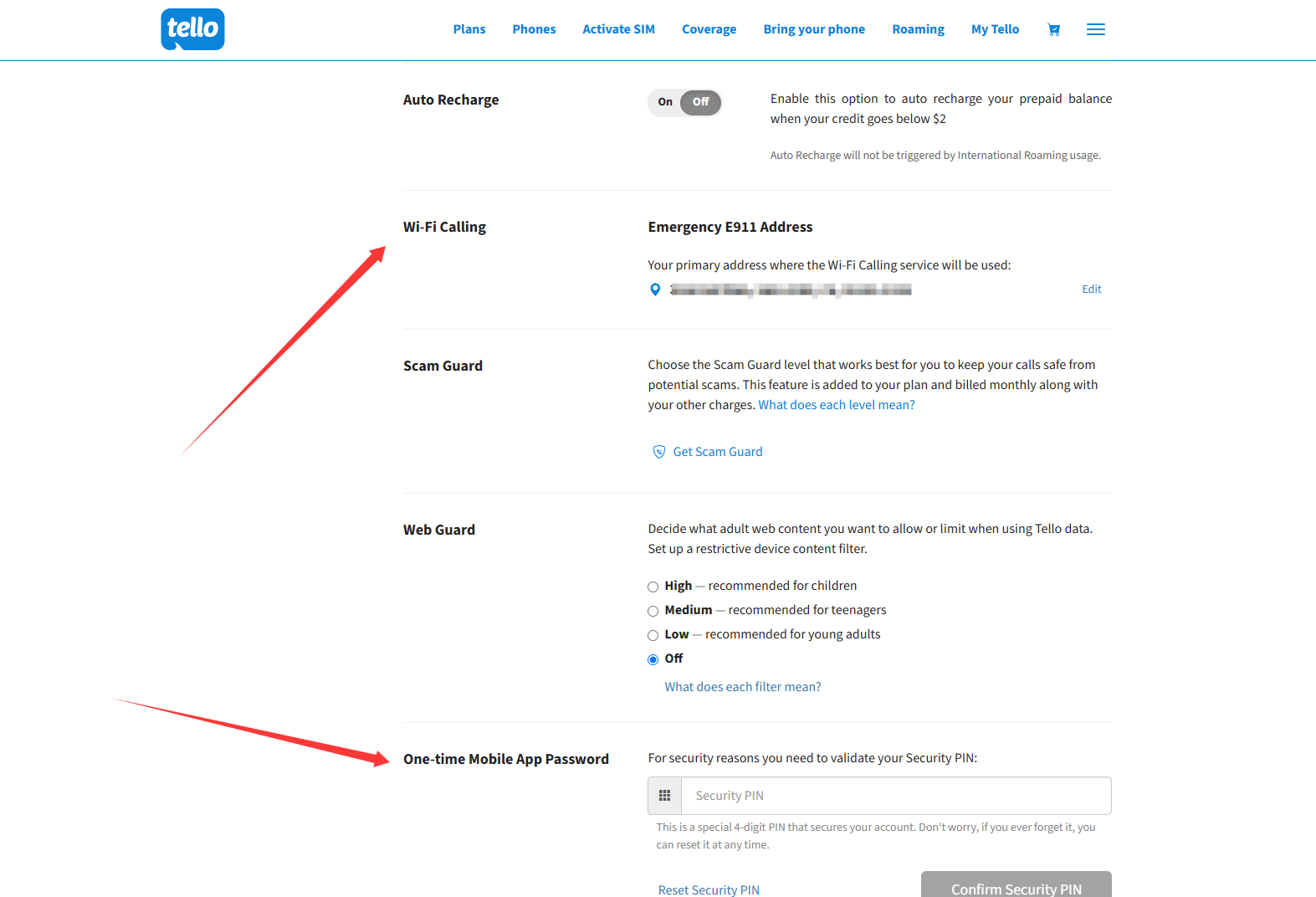Viewport: 1316px width, 897px height.
Task: Go to the Coverage page
Action: point(709,29)
